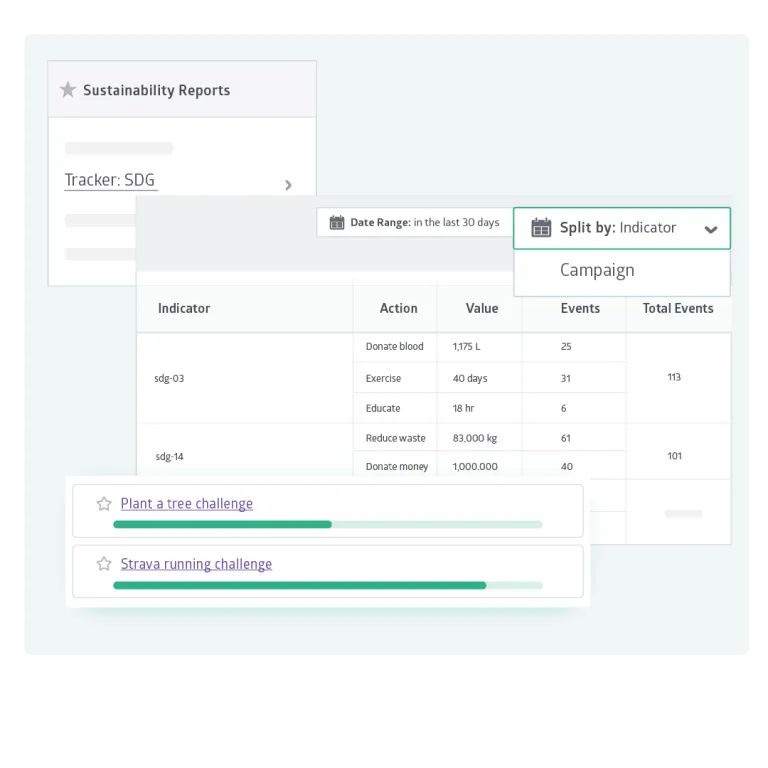Screen dimensions: 768x768
Task: Select Campaign from the Split by menu
Action: click(x=597, y=270)
